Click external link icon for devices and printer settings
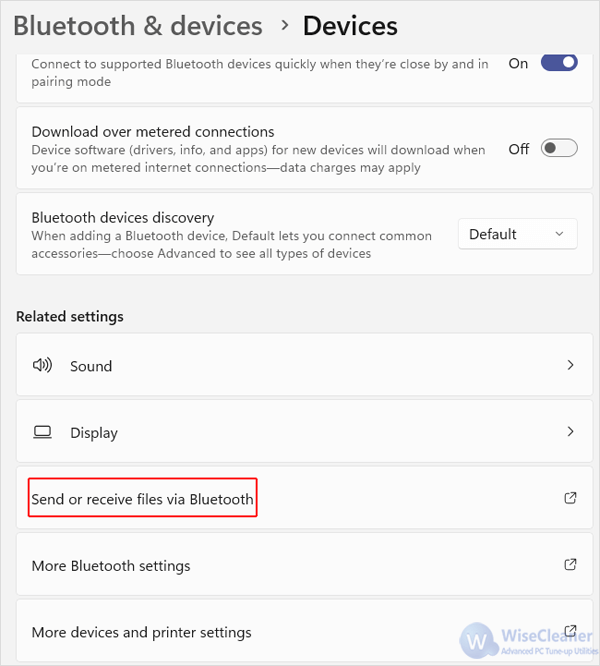This screenshot has width=600, height=666. [x=570, y=631]
